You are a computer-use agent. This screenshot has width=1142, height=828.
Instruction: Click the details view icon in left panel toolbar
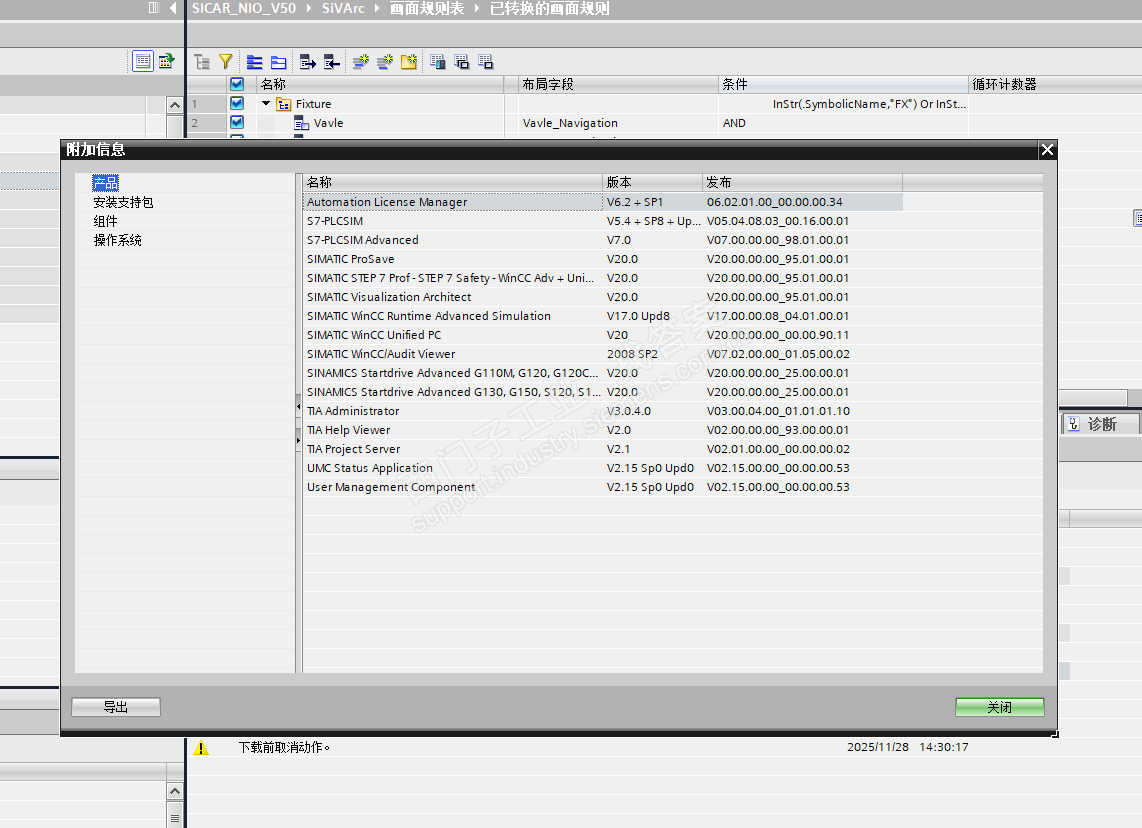point(143,61)
